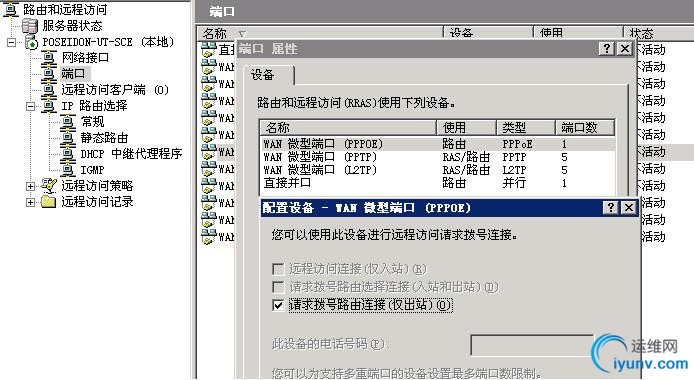The height and width of the screenshot is (380, 694).
Task: Select WAN 微型端口 (L2TP) device row
Action: (437, 170)
